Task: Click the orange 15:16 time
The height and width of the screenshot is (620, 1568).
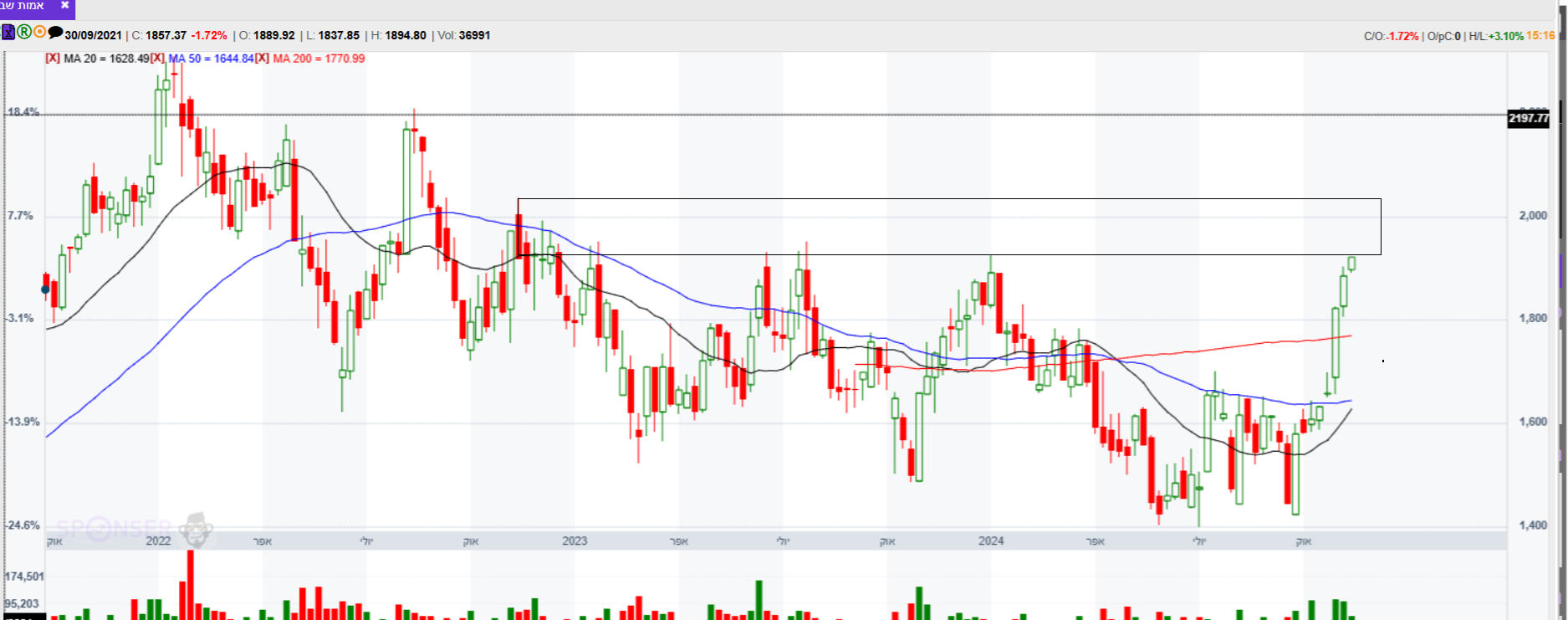Action: coord(1540,36)
